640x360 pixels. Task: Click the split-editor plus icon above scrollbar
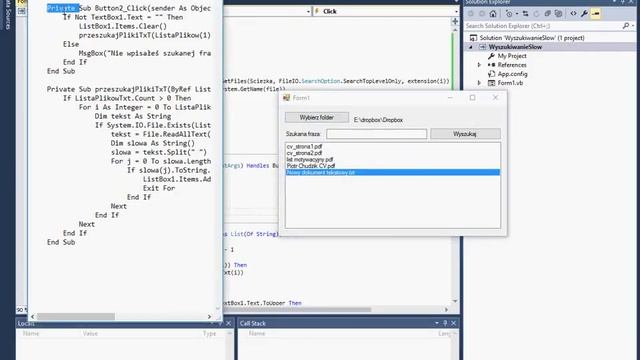pos(455,21)
